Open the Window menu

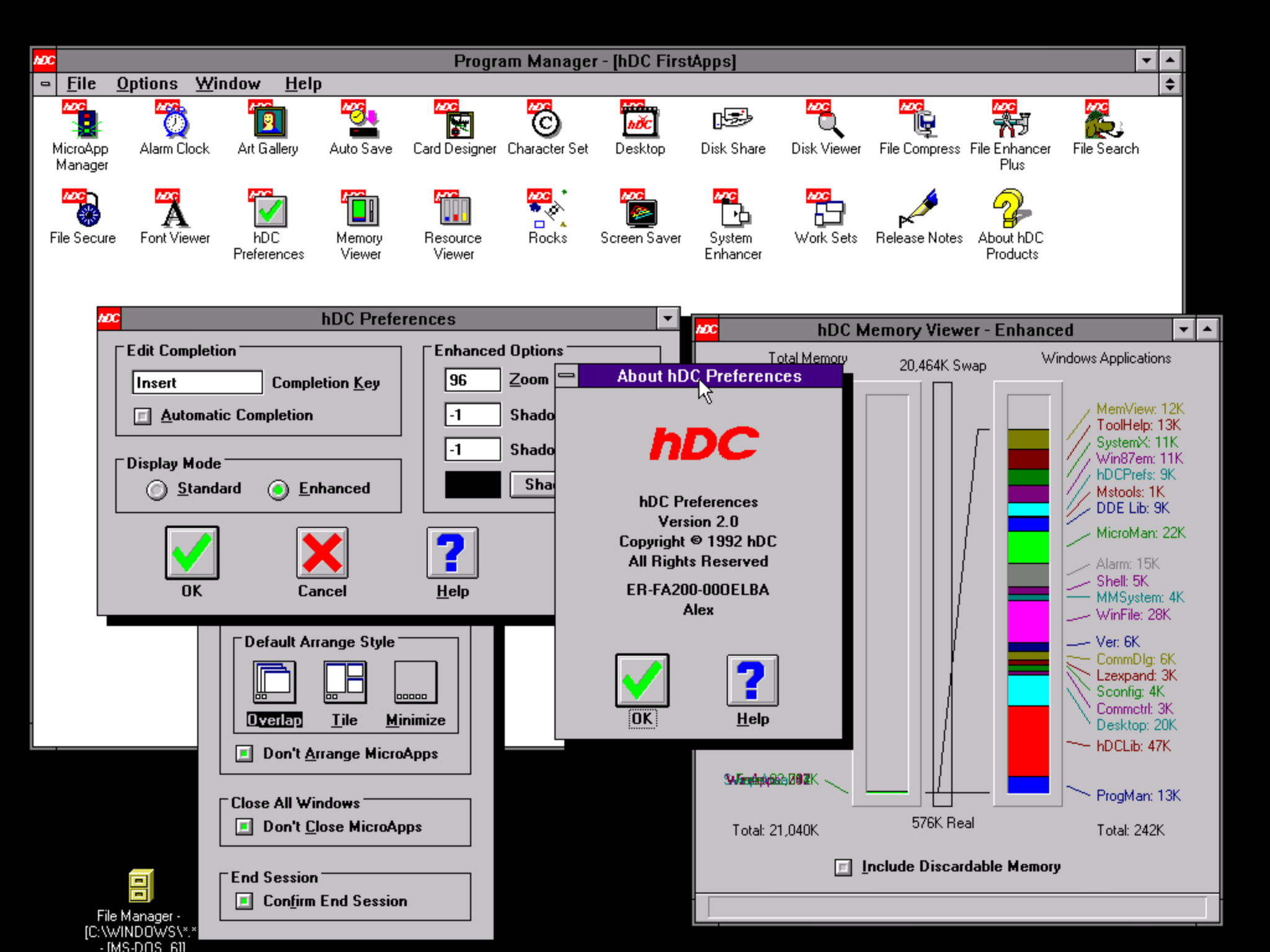click(228, 84)
